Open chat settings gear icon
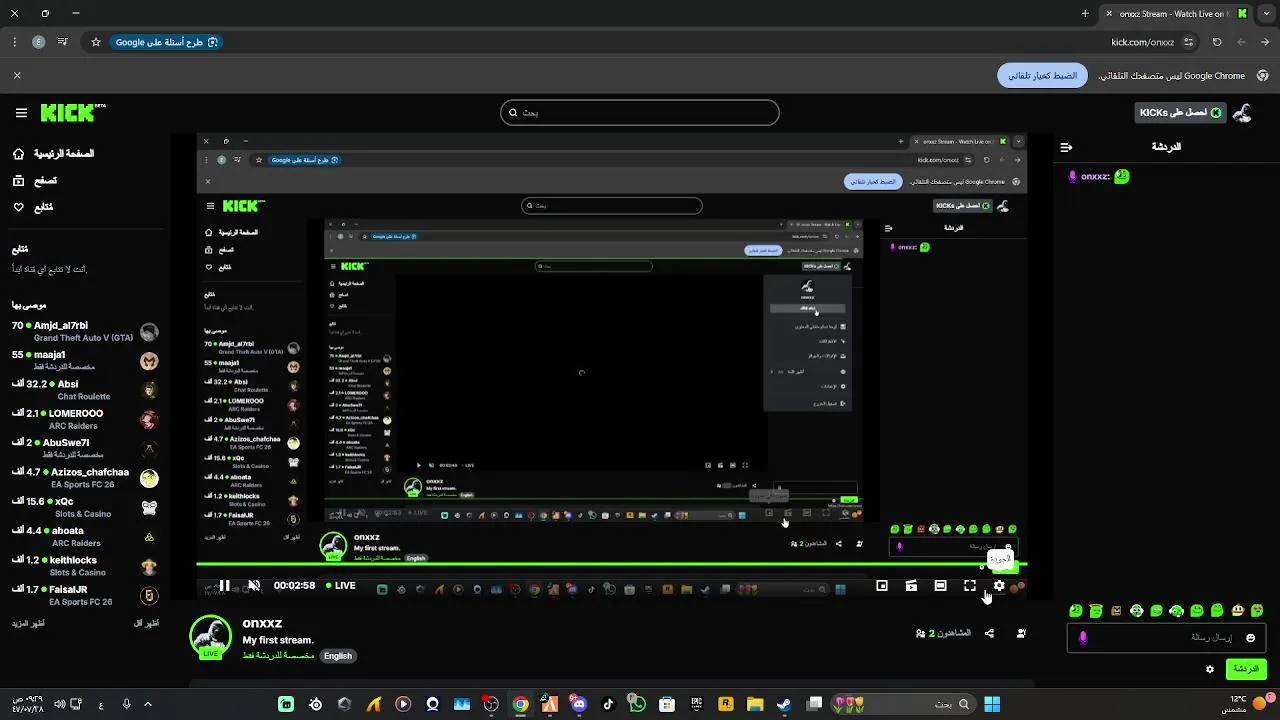Screen dimensions: 1280x720 click(1210, 669)
